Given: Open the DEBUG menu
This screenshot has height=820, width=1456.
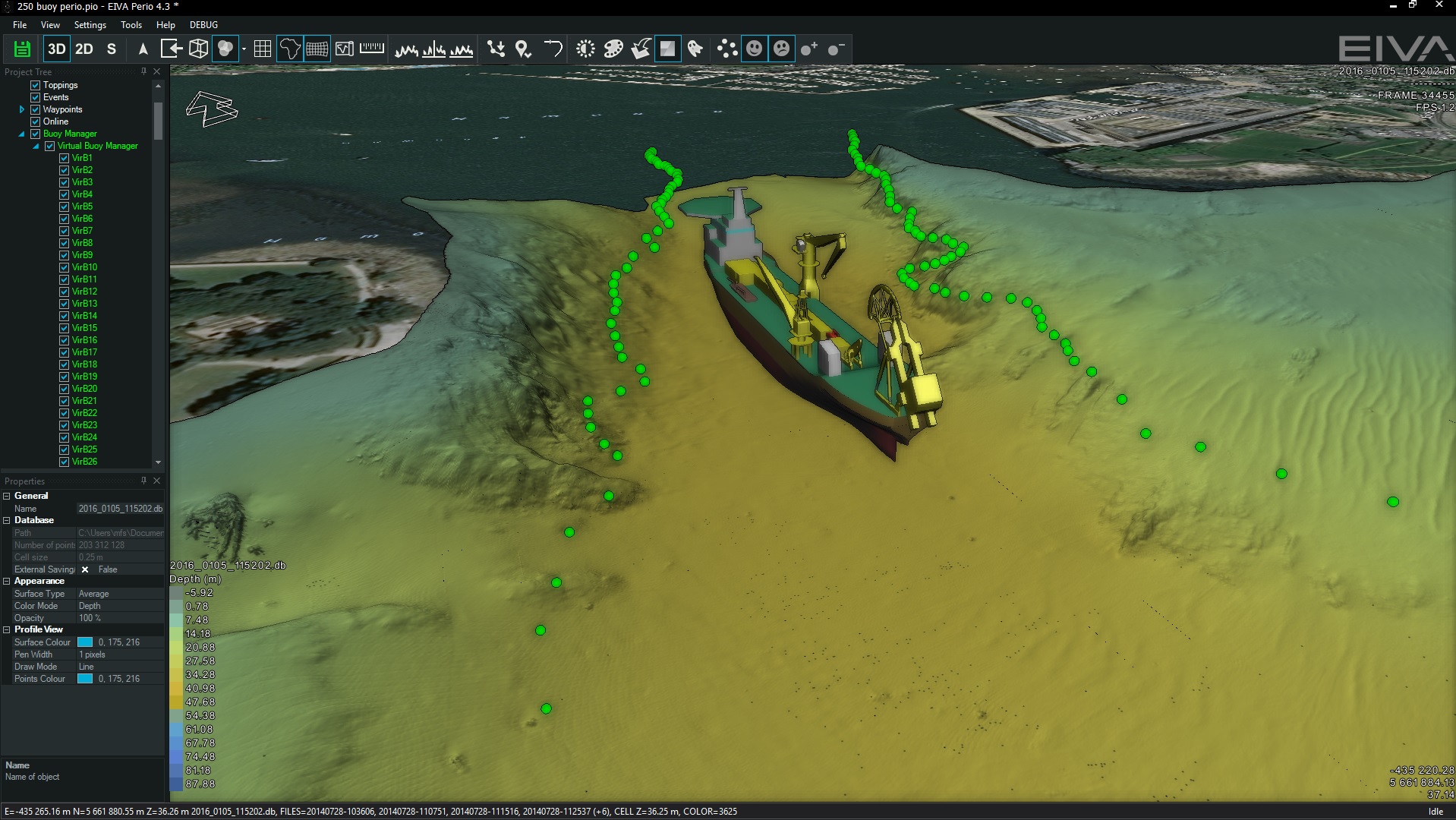Looking at the screenshot, I should [203, 25].
